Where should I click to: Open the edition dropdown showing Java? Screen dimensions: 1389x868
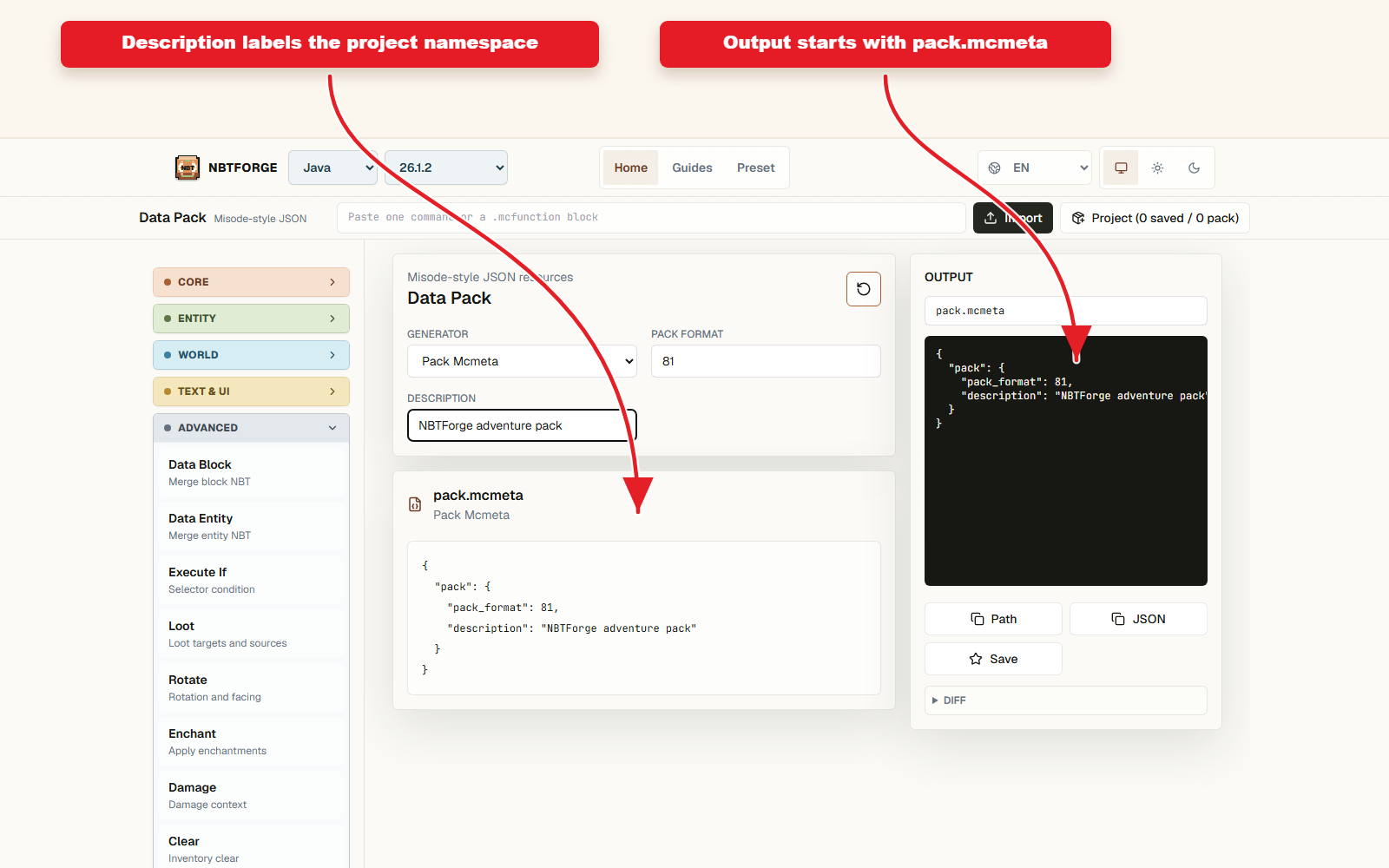click(x=332, y=168)
